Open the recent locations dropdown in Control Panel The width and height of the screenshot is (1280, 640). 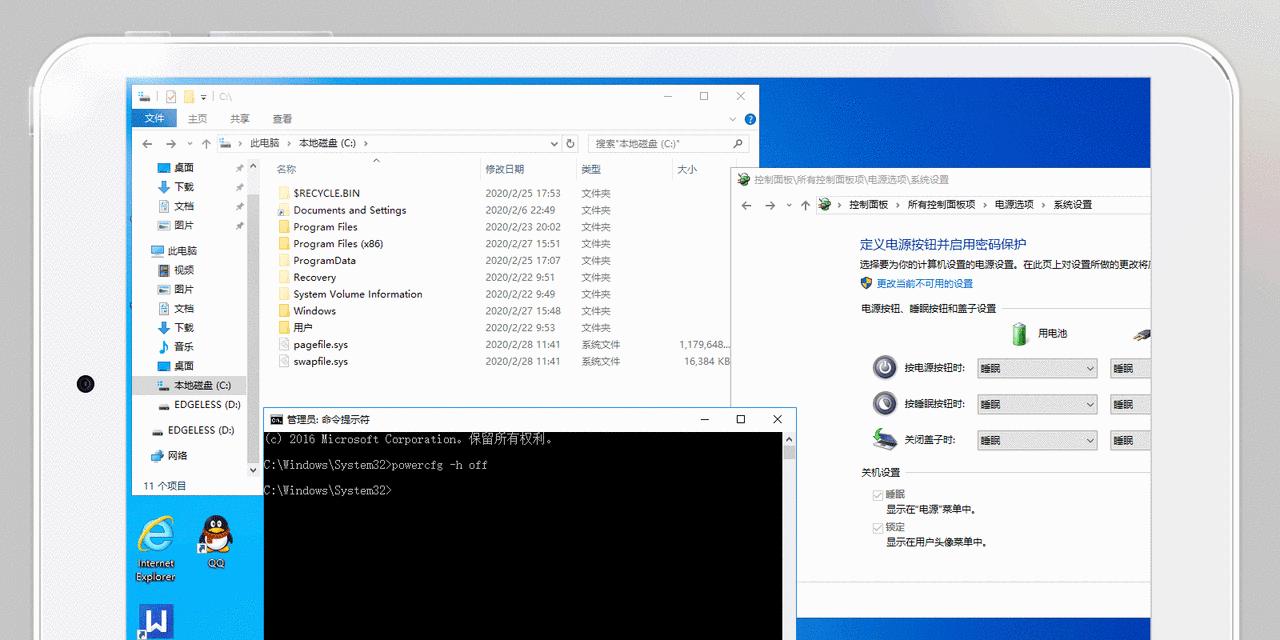pos(788,205)
